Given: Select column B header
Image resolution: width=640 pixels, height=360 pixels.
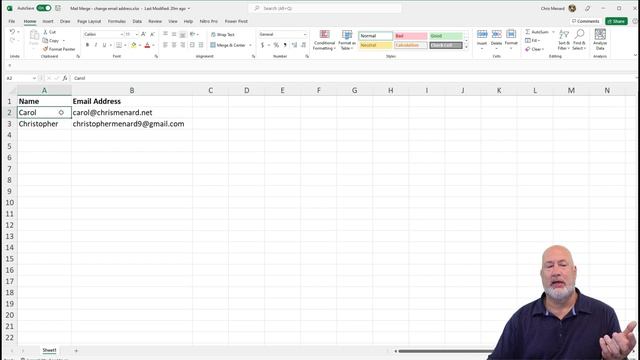Looking at the screenshot, I should [132, 90].
